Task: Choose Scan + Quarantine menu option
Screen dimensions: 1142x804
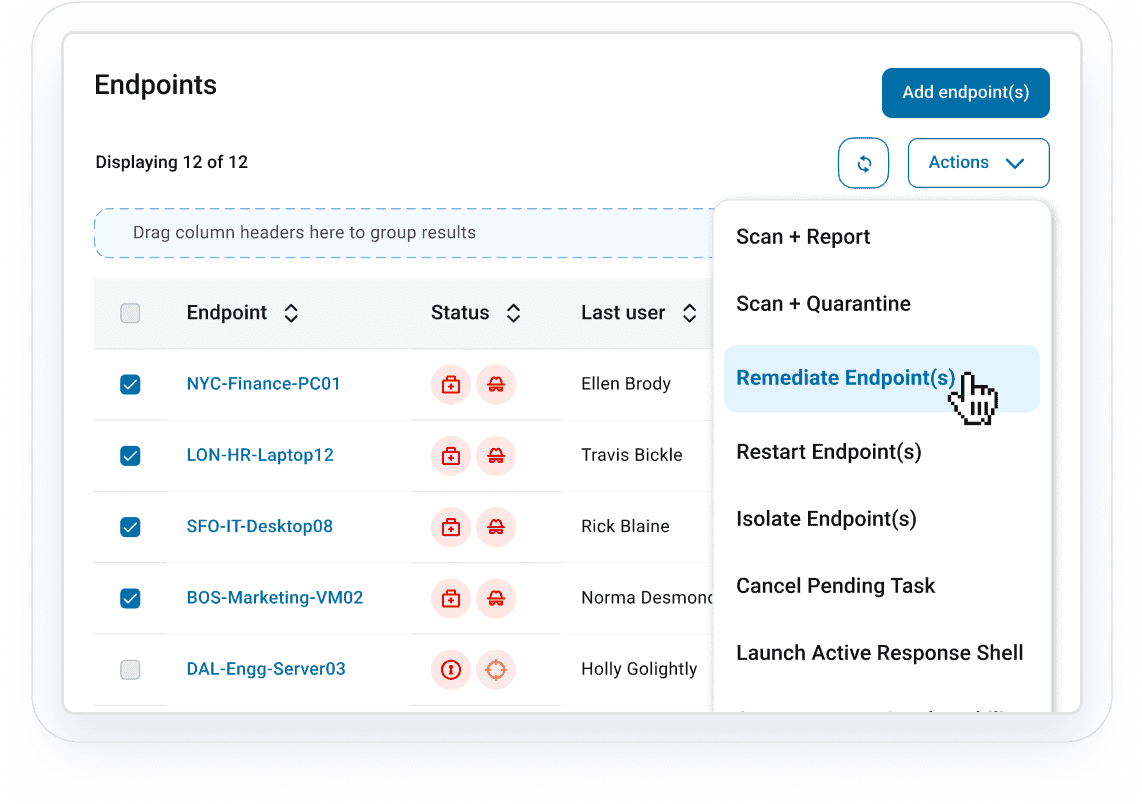Action: click(x=823, y=304)
